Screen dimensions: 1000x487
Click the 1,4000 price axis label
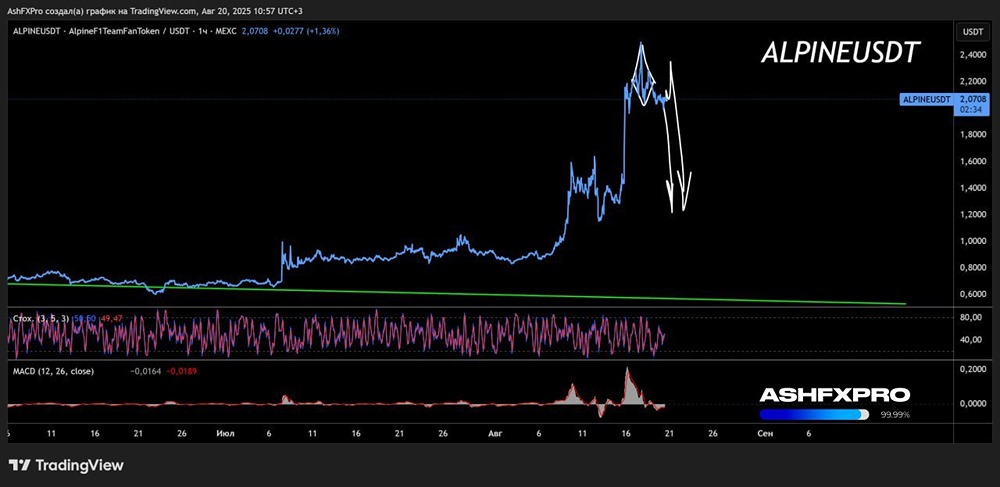974,188
